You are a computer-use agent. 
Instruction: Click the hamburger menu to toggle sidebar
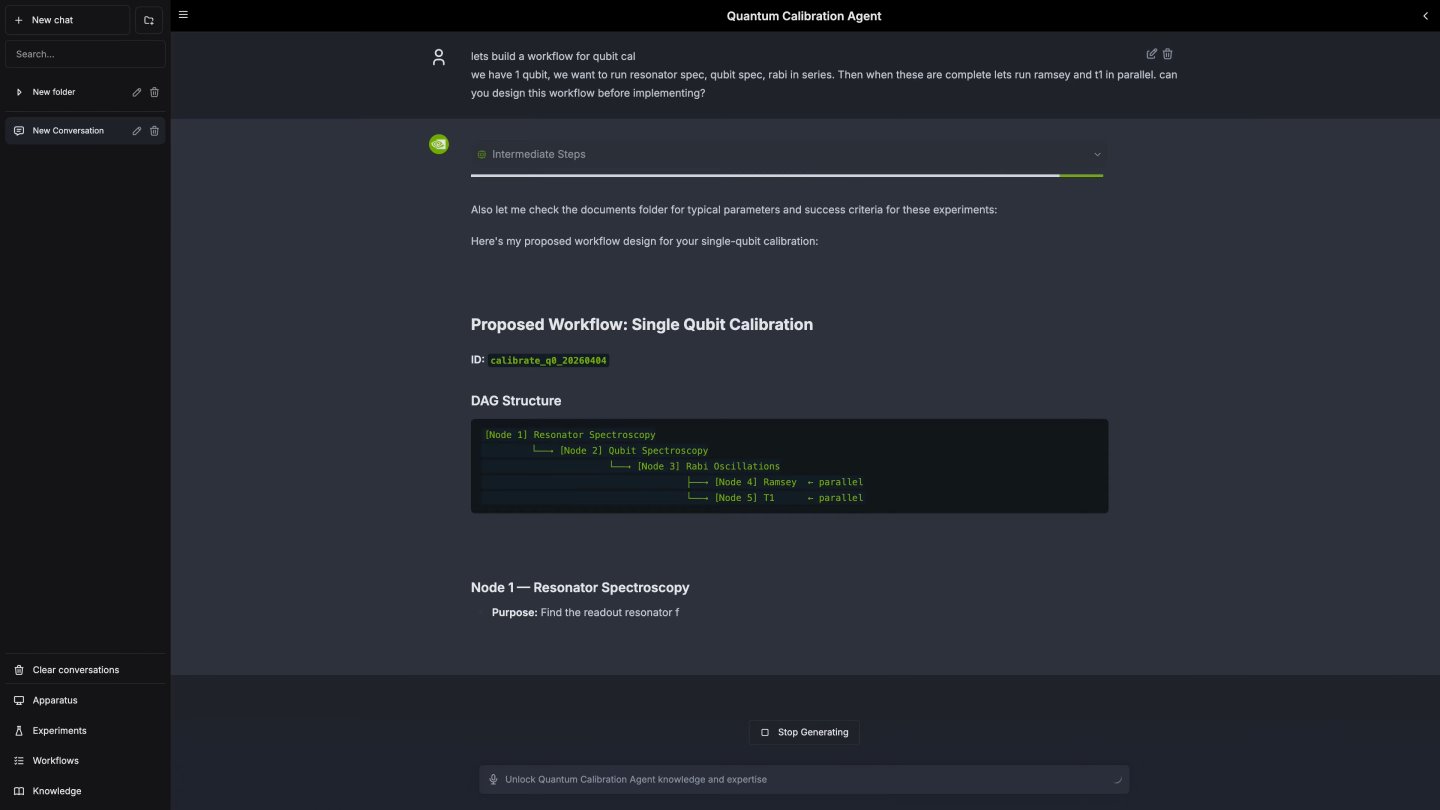[x=183, y=14]
